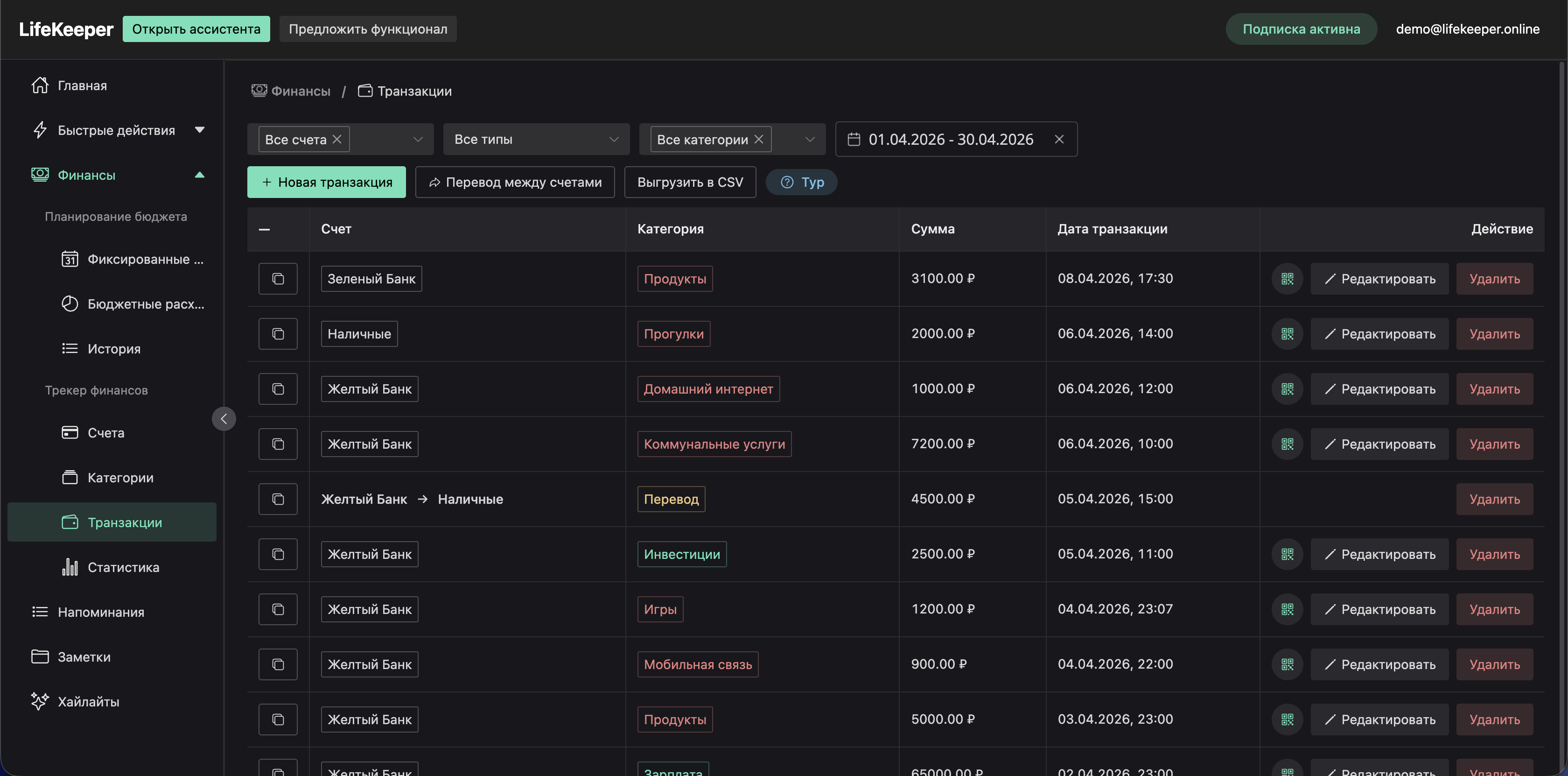Click calendar icon in date range field

(x=854, y=140)
